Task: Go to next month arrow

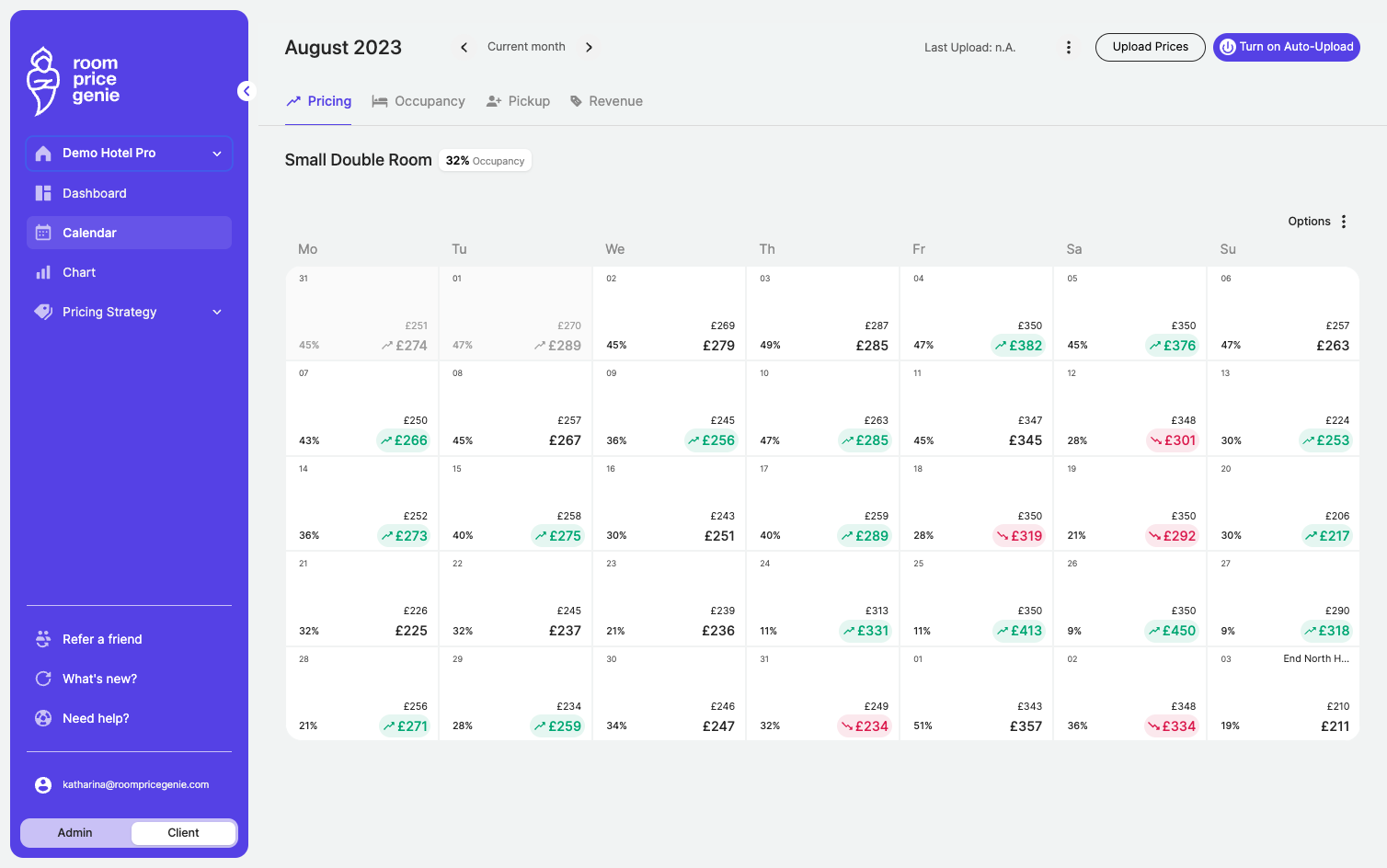Action: (x=590, y=47)
